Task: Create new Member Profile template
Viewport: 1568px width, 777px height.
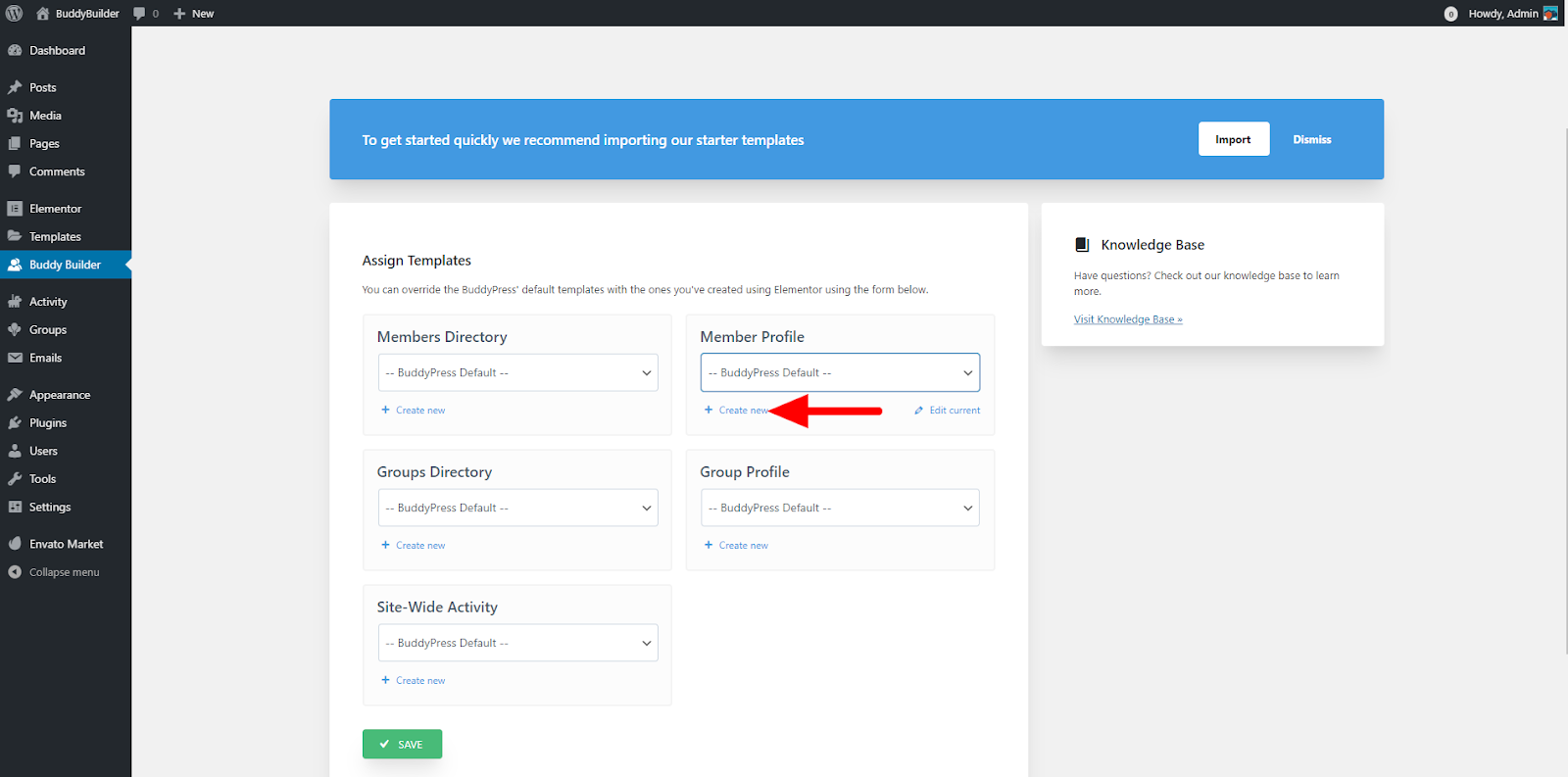Action: pos(737,411)
